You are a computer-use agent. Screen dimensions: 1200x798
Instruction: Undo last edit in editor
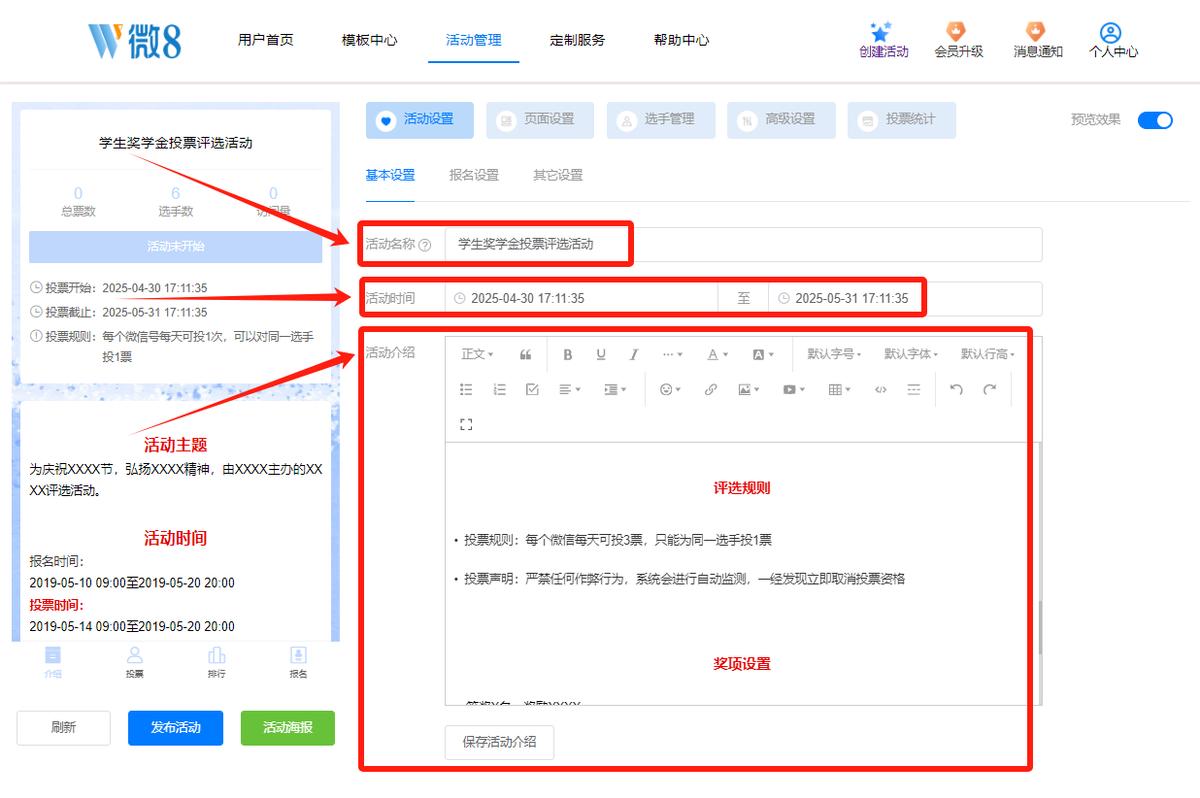[x=956, y=390]
